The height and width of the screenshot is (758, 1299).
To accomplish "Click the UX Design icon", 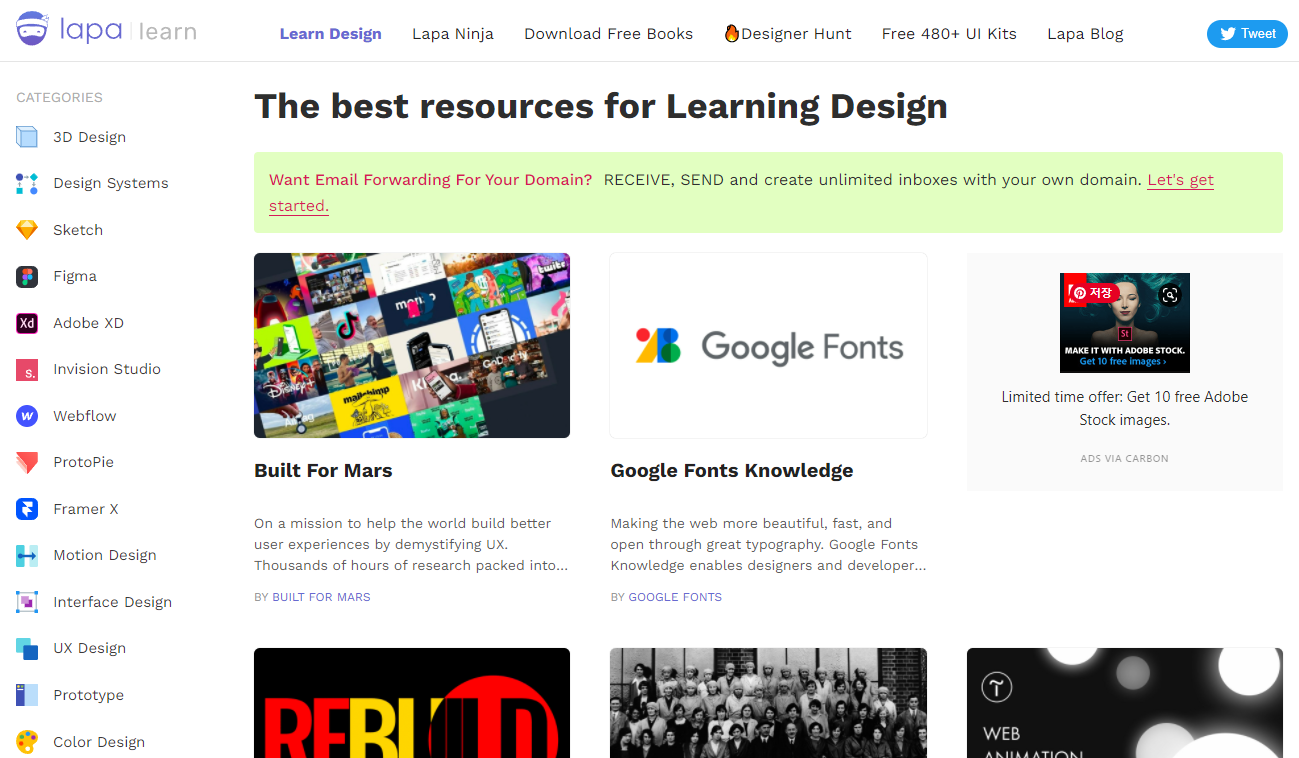I will pyautogui.click(x=27, y=649).
